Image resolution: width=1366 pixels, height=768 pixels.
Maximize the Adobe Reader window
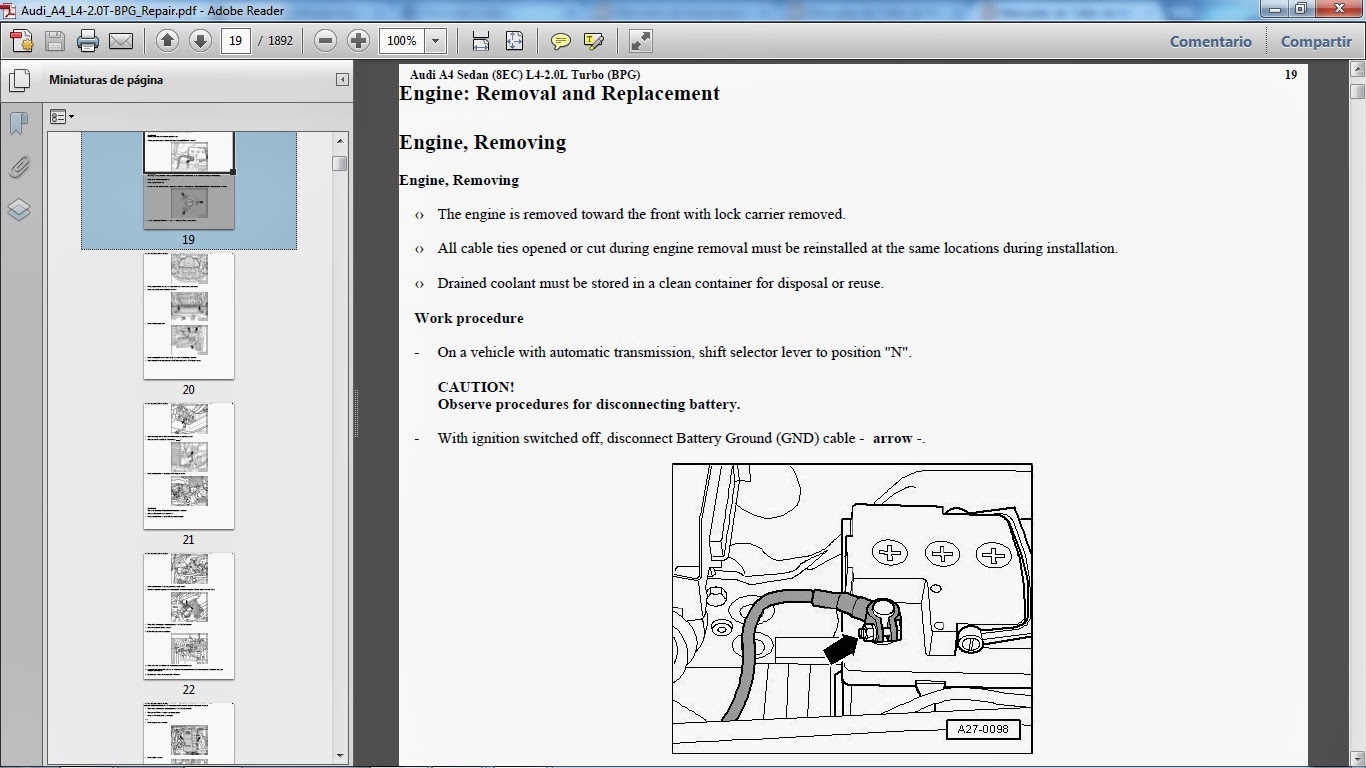click(1300, 9)
